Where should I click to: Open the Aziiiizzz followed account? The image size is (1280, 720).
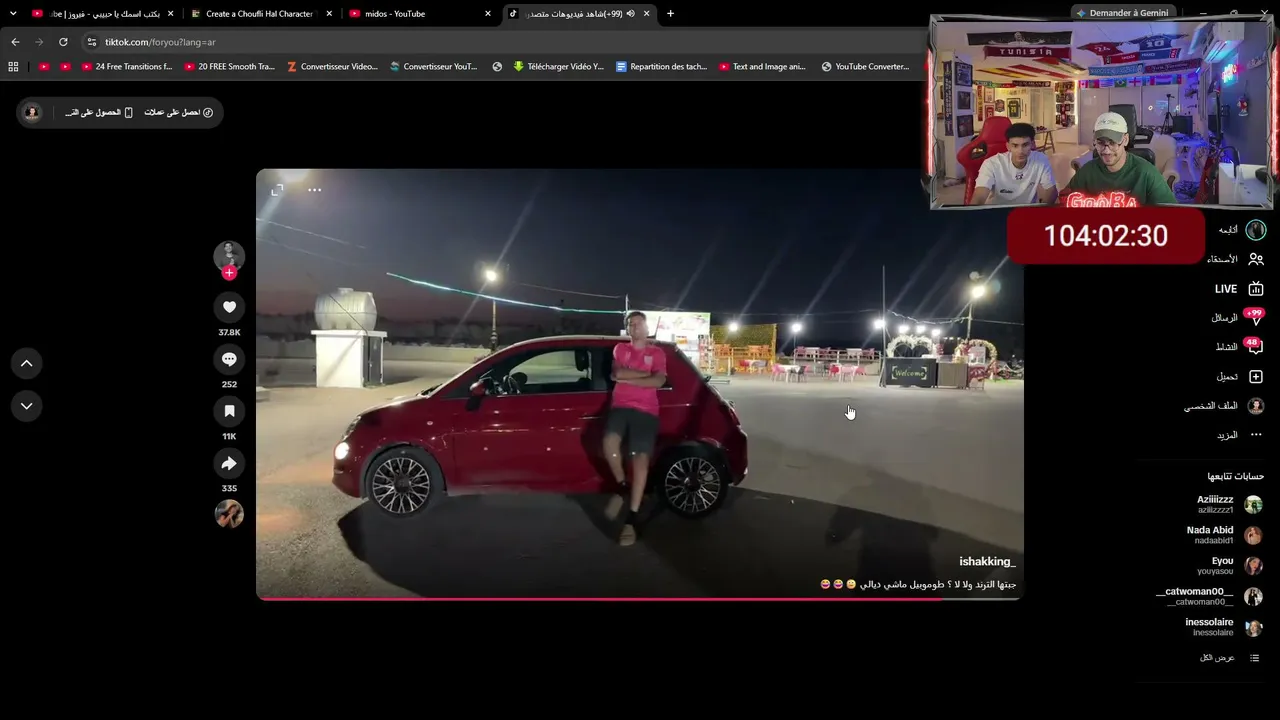click(1229, 504)
